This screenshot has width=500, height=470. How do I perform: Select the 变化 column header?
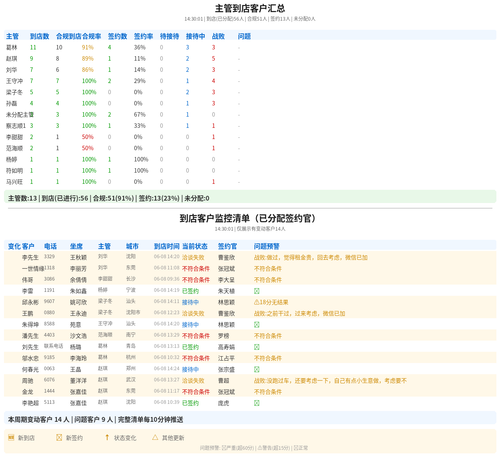[x=14, y=246]
